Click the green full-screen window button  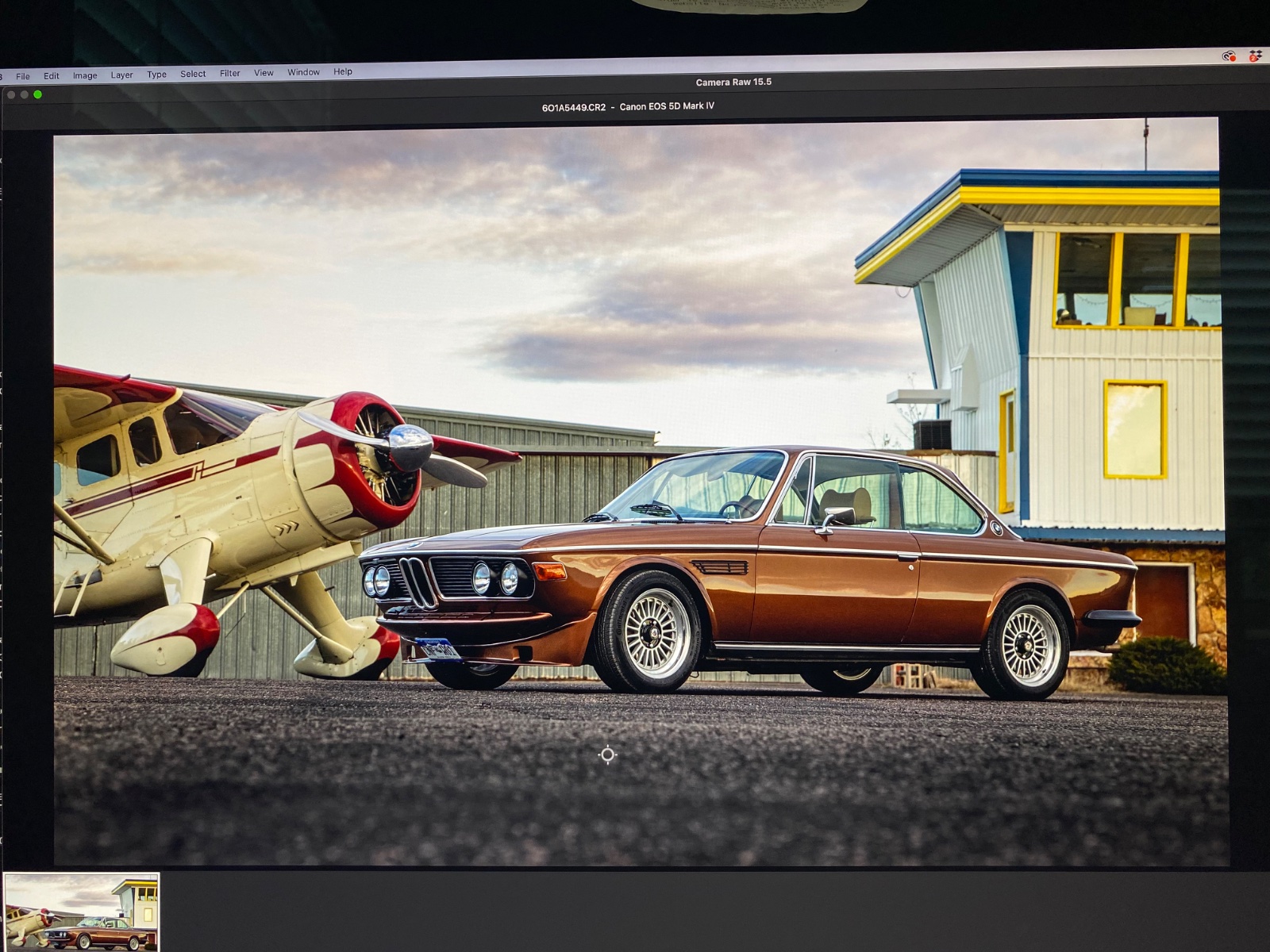click(37, 94)
